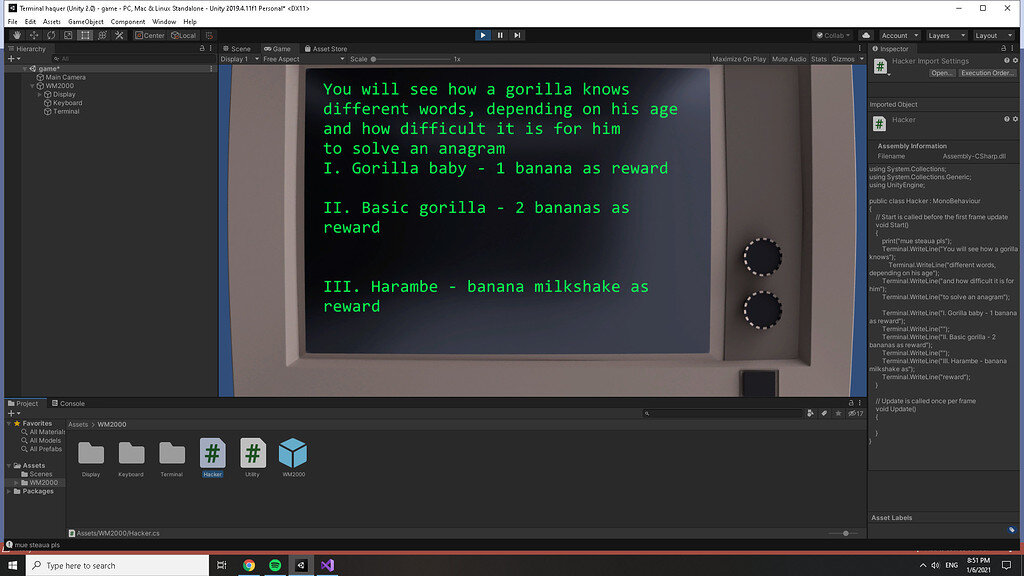Open the Display folder in Project
Screen dimensions: 1024x576
coord(91,457)
